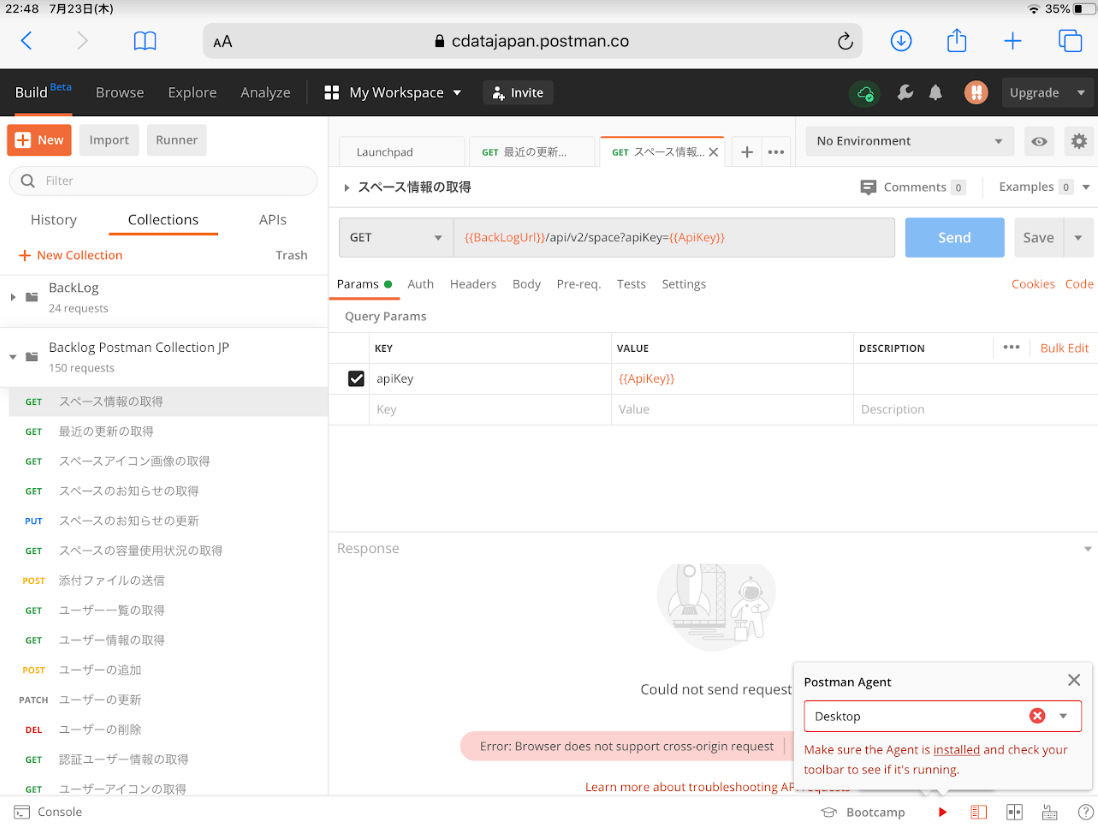
Task: Open the Tests request tab
Action: click(631, 284)
